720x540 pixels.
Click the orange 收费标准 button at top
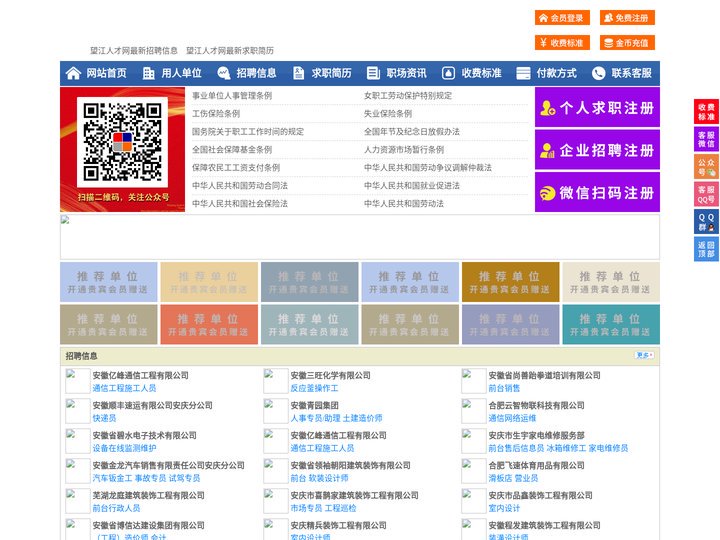point(562,43)
